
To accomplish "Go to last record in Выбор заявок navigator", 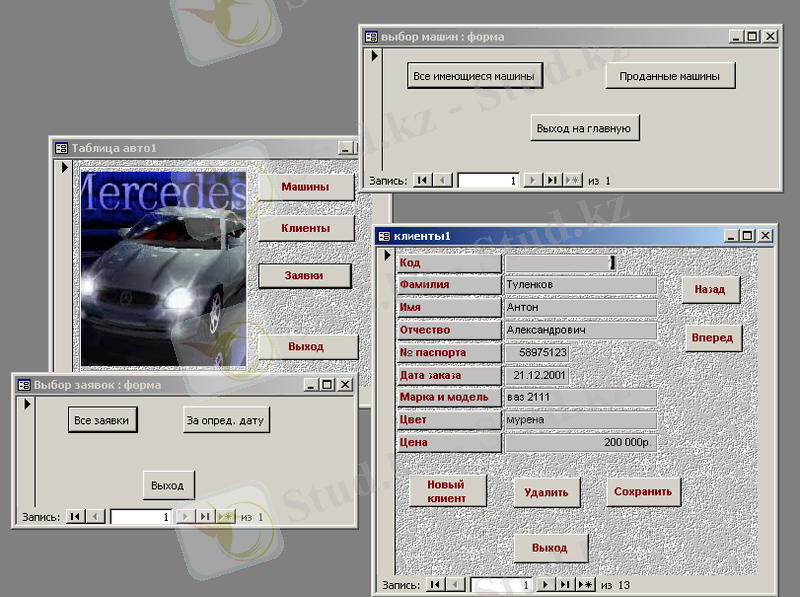I will pos(205,517).
